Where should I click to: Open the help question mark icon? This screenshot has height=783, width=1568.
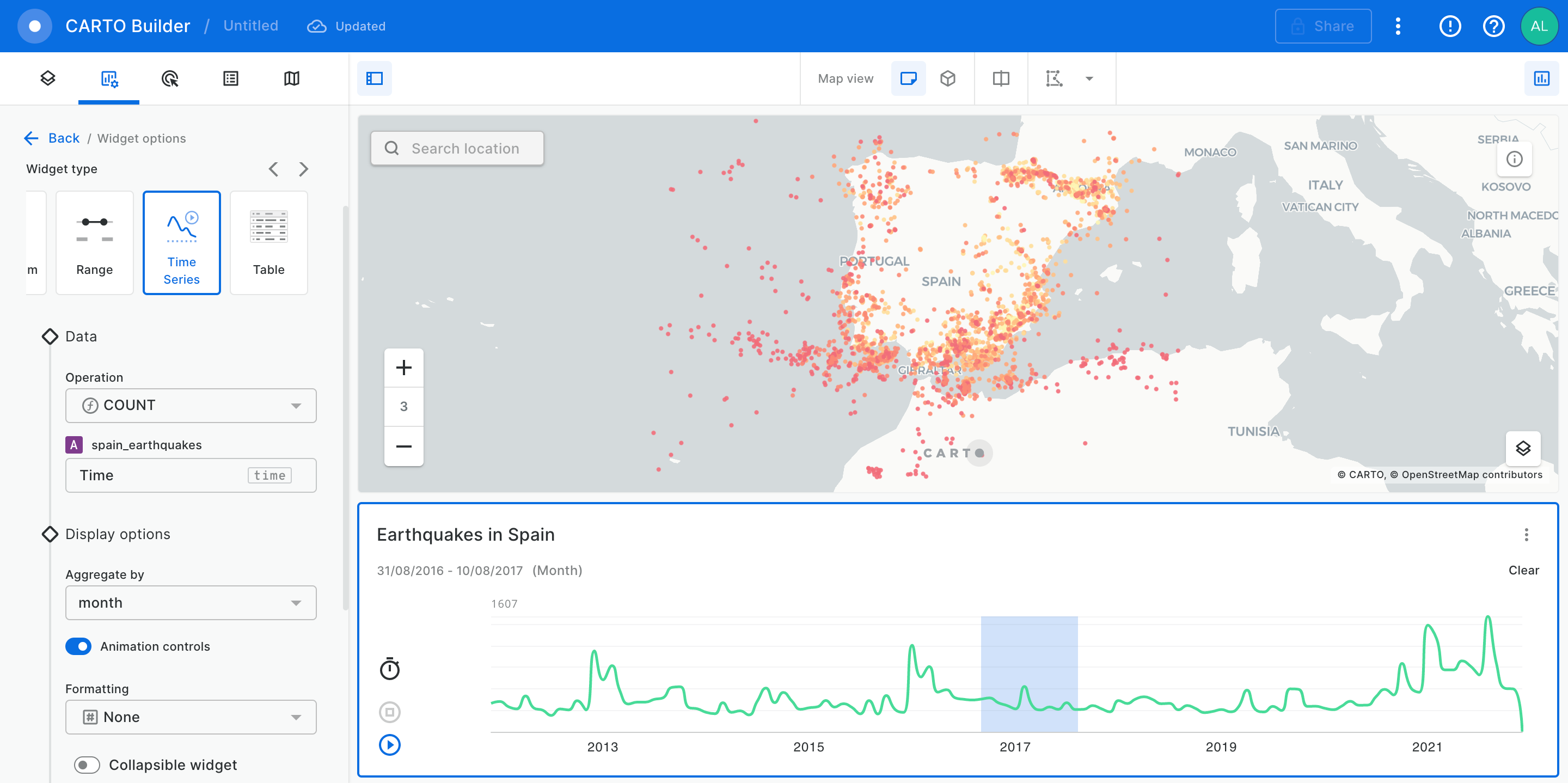(x=1493, y=26)
